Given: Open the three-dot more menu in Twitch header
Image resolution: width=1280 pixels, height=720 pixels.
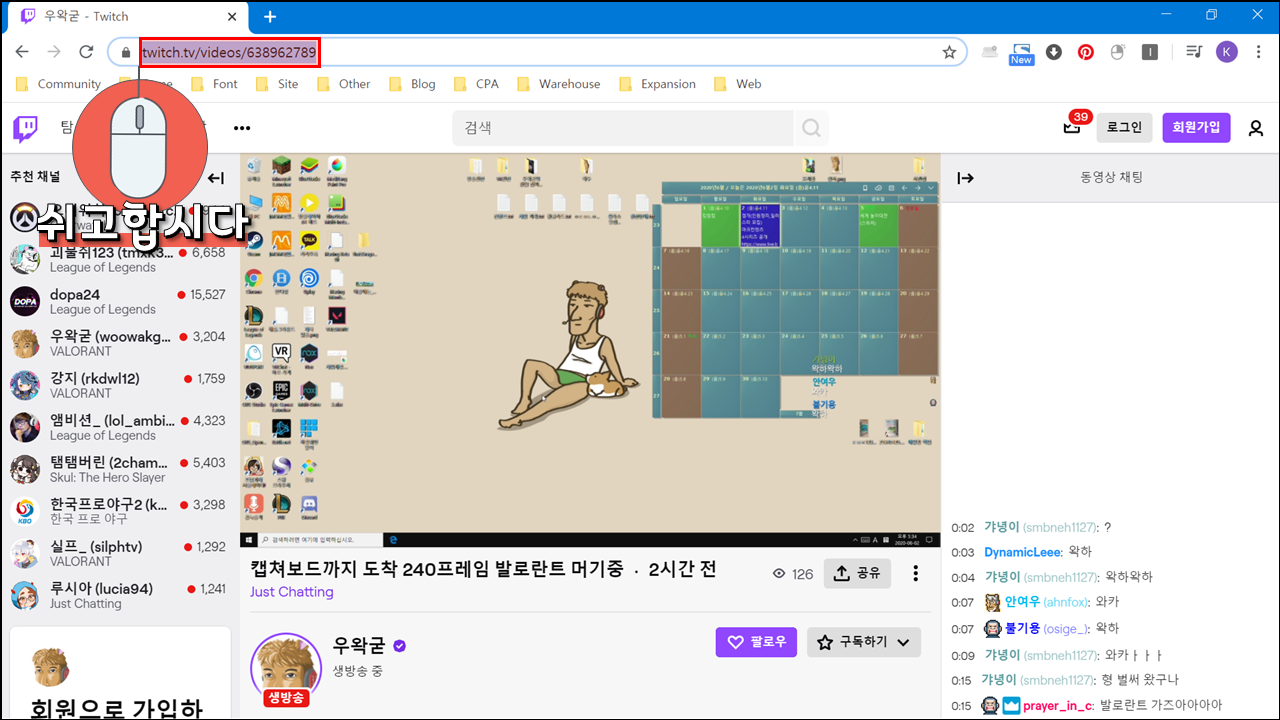Looking at the screenshot, I should pyautogui.click(x=242, y=128).
